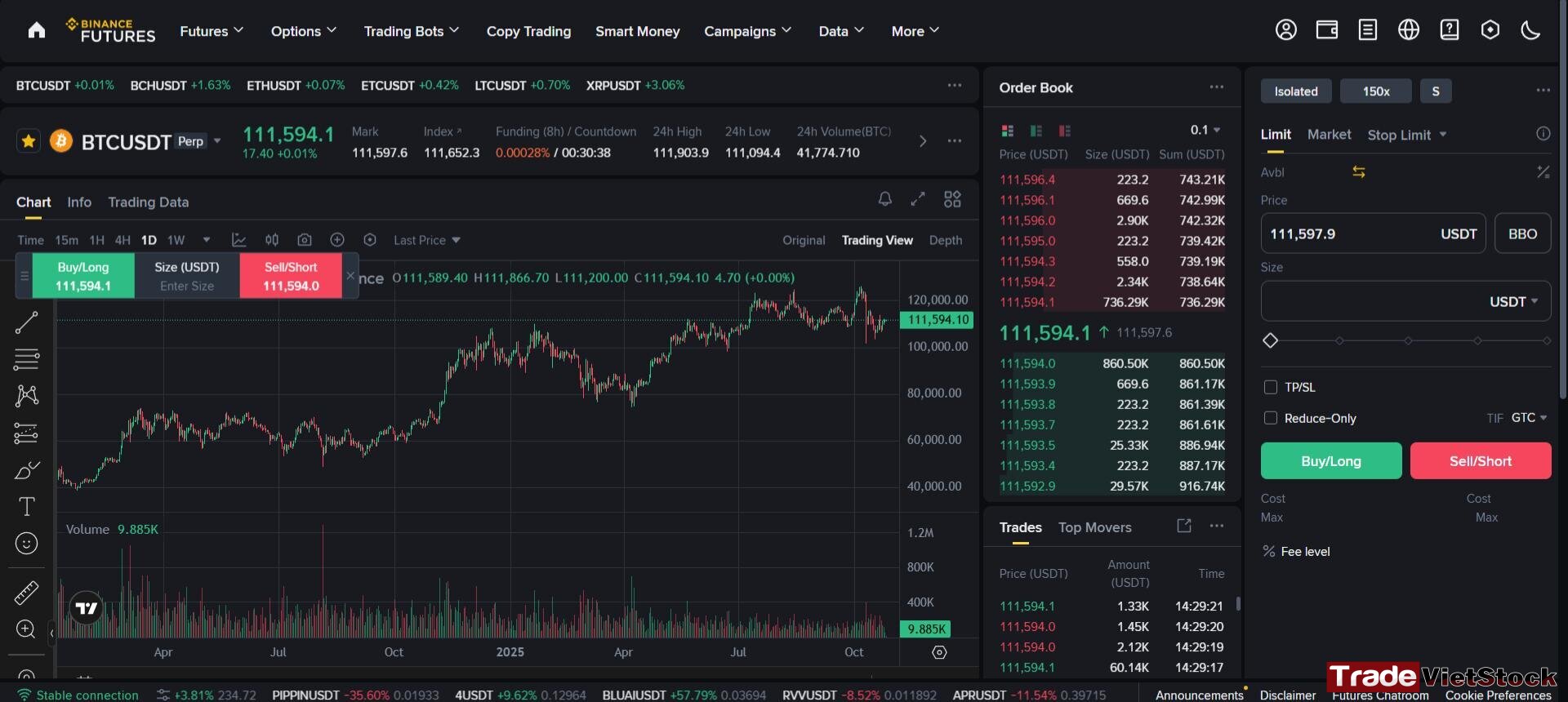Open candlestick chart type icon

[272, 240]
